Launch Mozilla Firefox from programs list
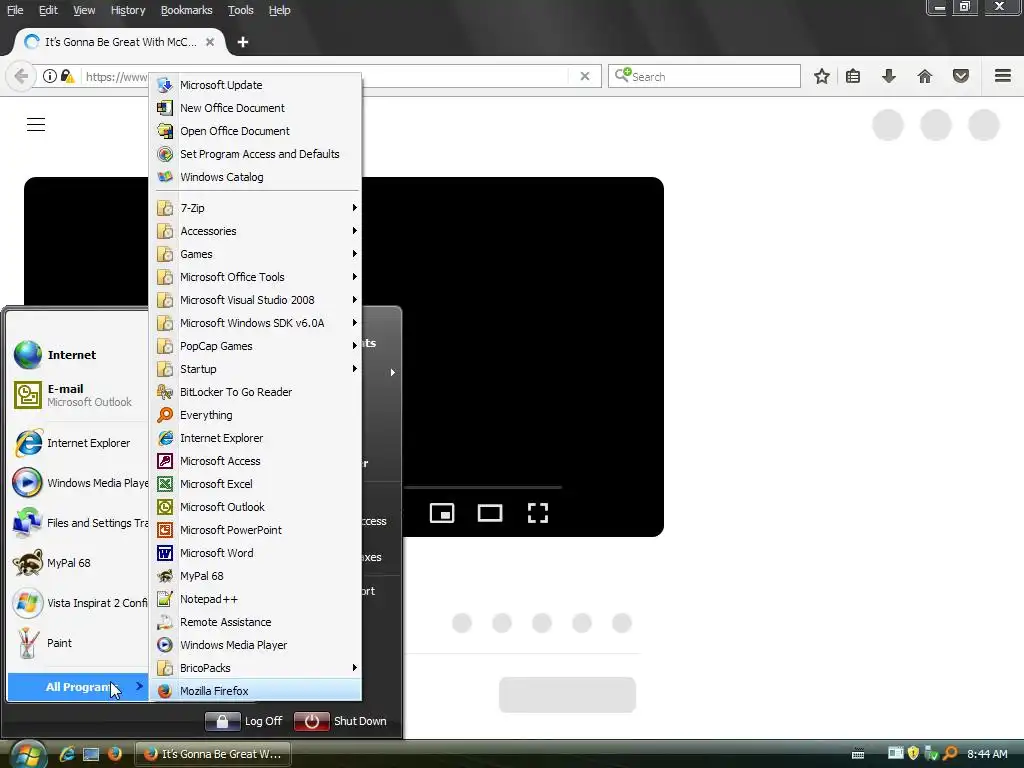The height and width of the screenshot is (768, 1024). point(255,691)
